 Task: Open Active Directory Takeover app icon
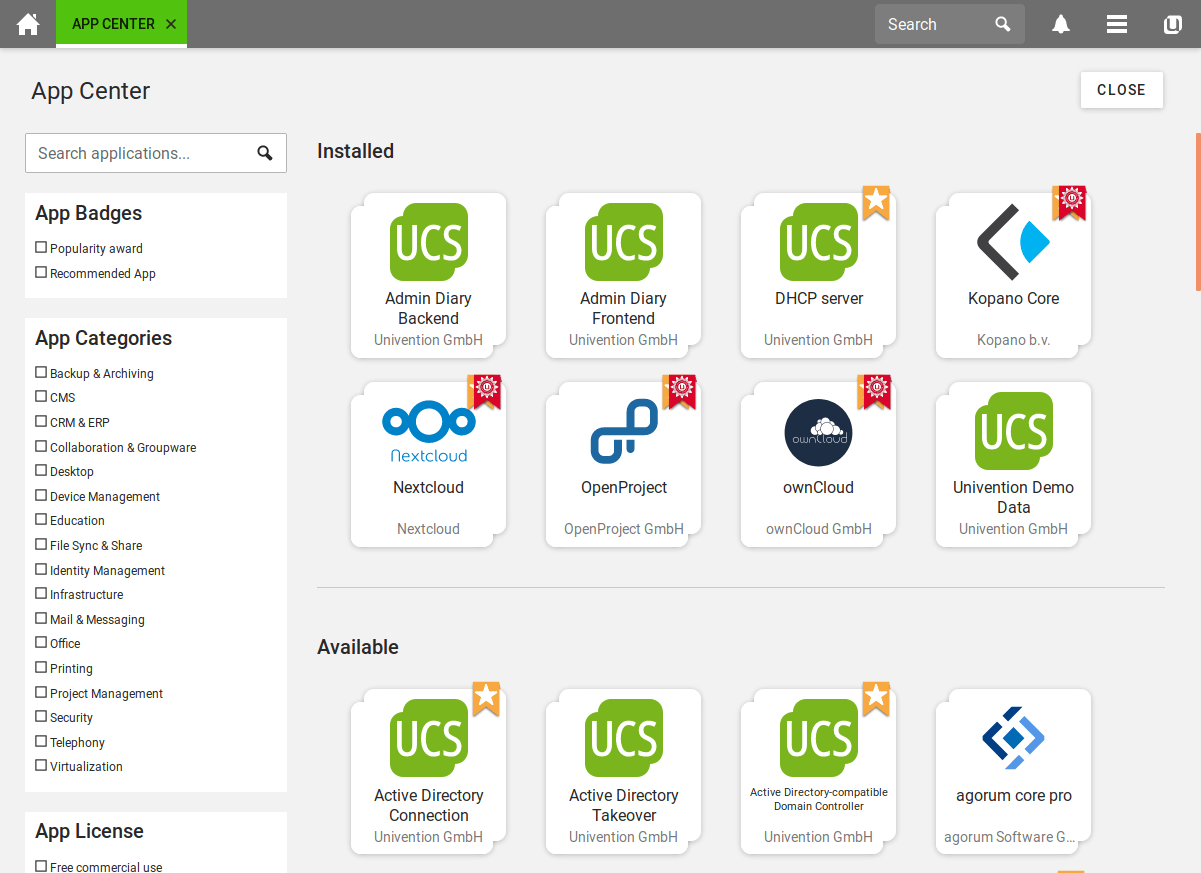pos(624,738)
